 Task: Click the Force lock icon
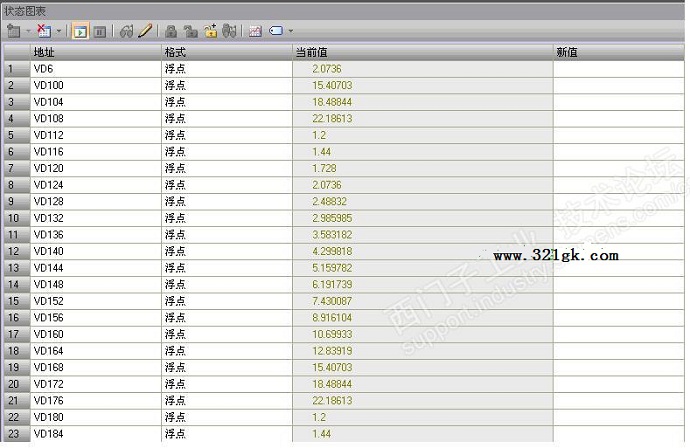coord(171,31)
